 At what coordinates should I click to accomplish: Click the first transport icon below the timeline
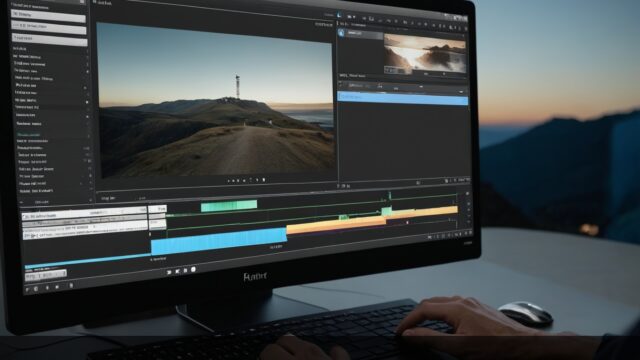(x=169, y=272)
